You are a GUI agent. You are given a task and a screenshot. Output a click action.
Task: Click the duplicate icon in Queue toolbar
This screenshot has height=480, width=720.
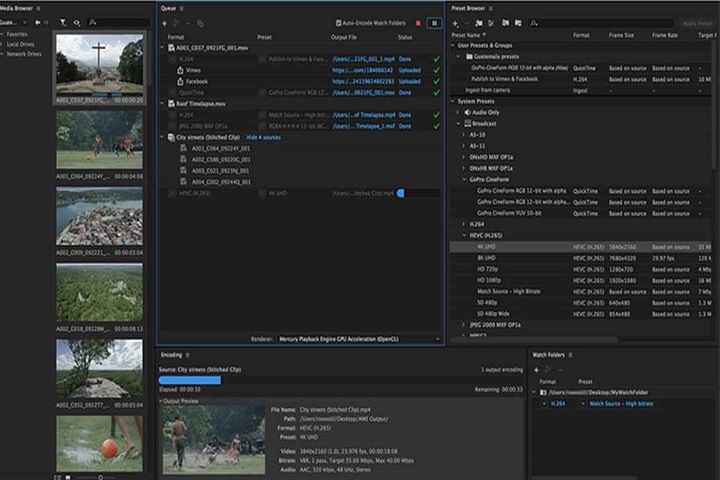pyautogui.click(x=200, y=22)
